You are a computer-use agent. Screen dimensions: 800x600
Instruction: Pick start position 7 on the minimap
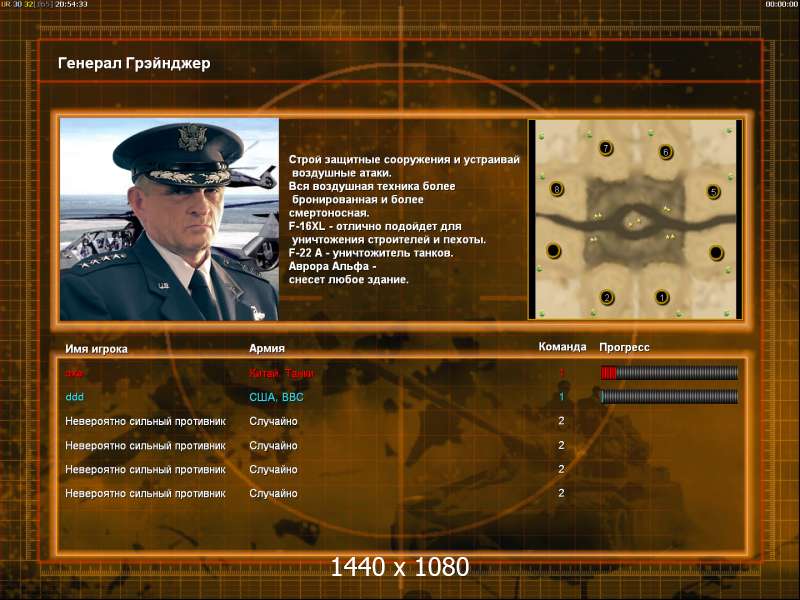[x=606, y=148]
